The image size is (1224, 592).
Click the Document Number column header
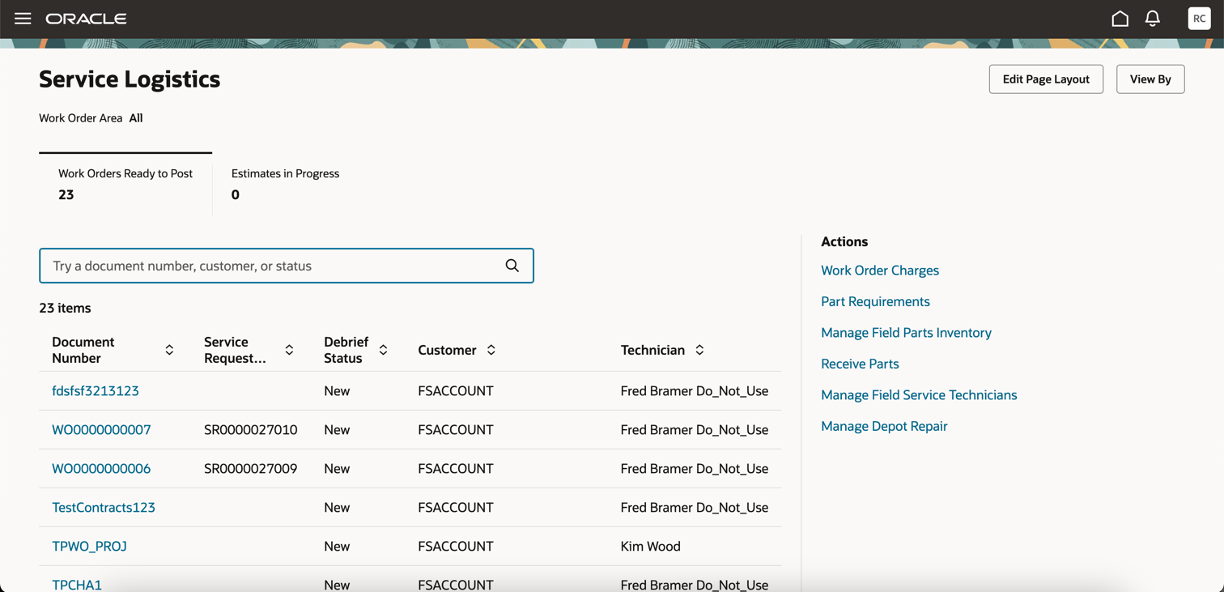click(x=83, y=350)
